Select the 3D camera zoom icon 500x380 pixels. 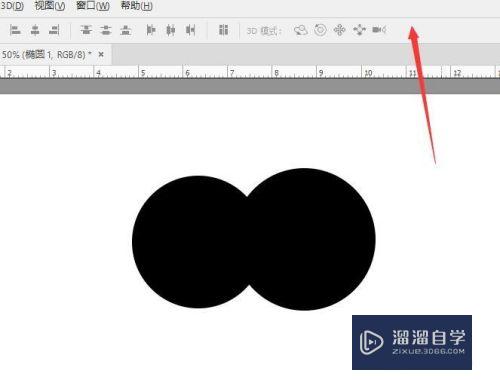click(x=379, y=30)
